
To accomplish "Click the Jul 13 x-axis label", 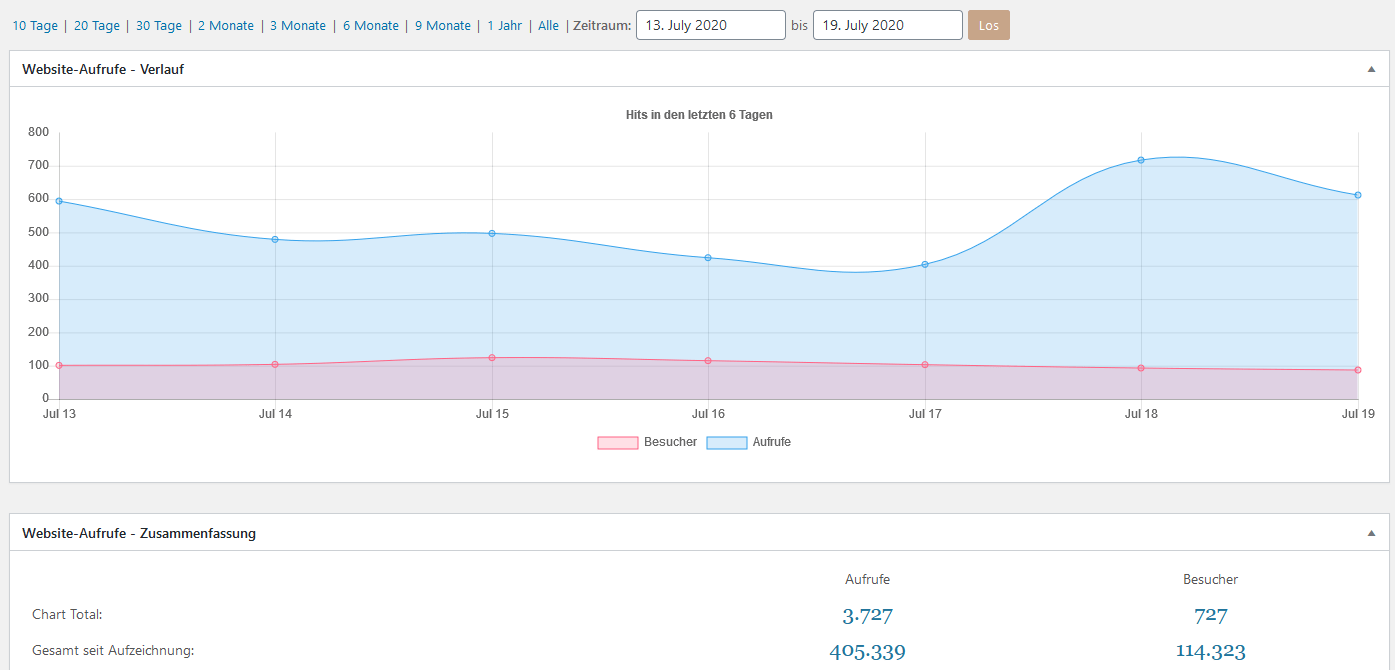I will coord(59,414).
